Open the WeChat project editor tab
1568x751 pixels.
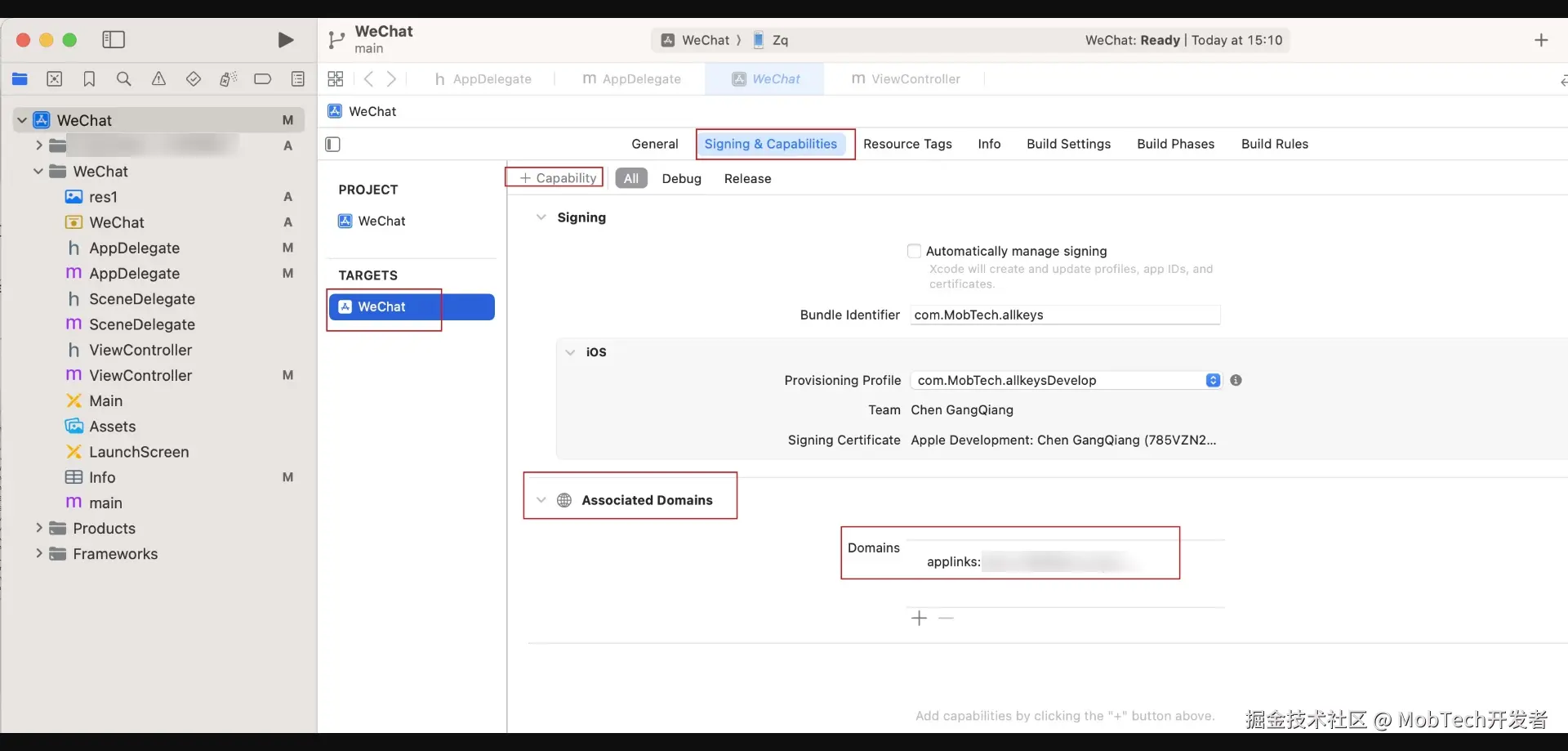point(765,78)
